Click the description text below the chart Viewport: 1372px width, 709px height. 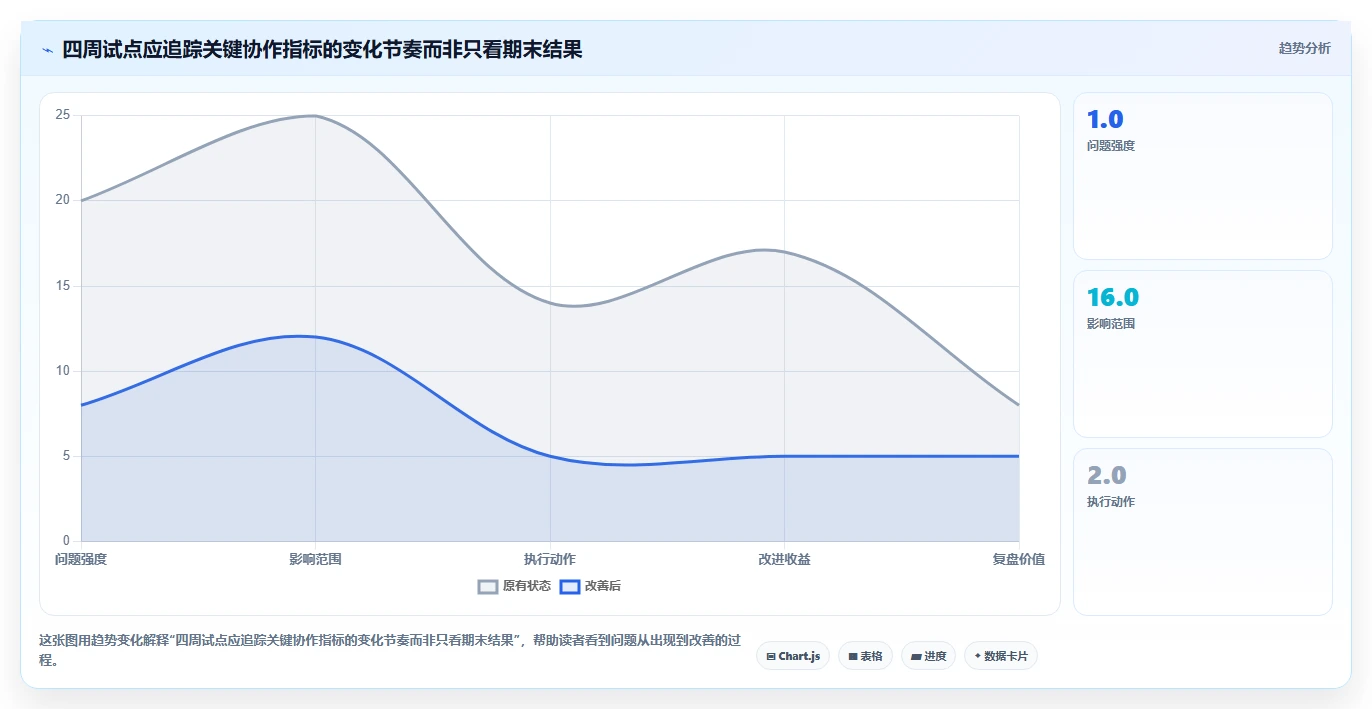coord(389,650)
